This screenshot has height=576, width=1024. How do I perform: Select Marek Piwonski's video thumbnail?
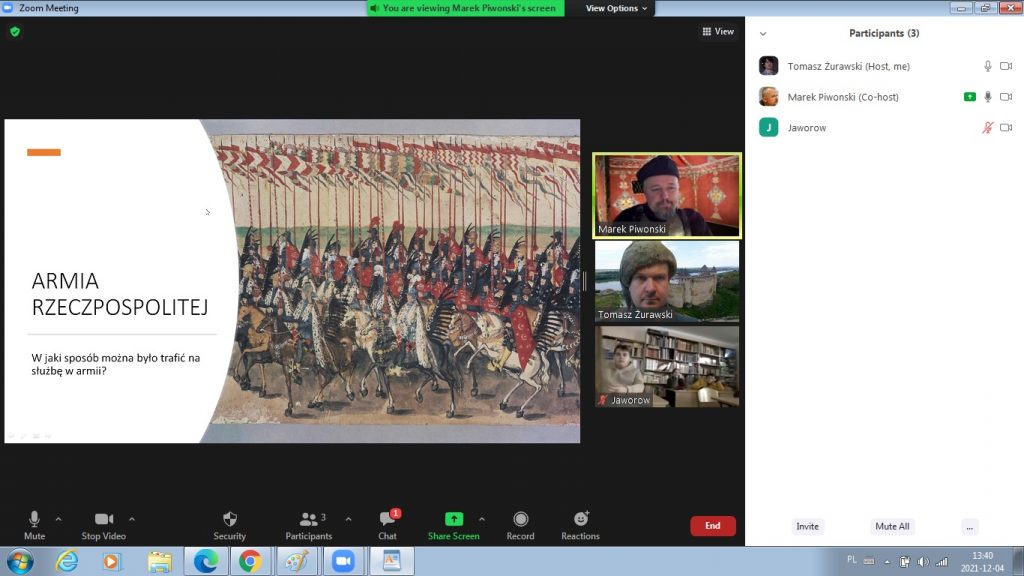[x=667, y=195]
